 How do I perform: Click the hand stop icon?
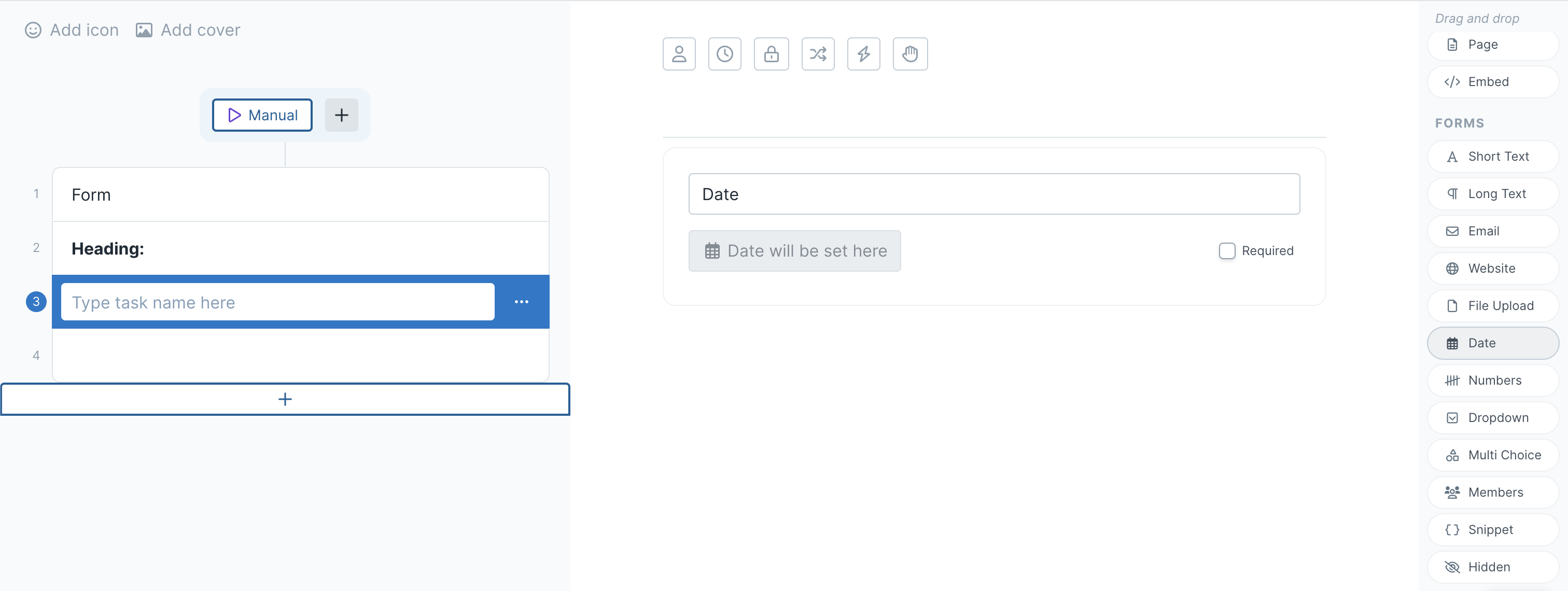click(910, 54)
